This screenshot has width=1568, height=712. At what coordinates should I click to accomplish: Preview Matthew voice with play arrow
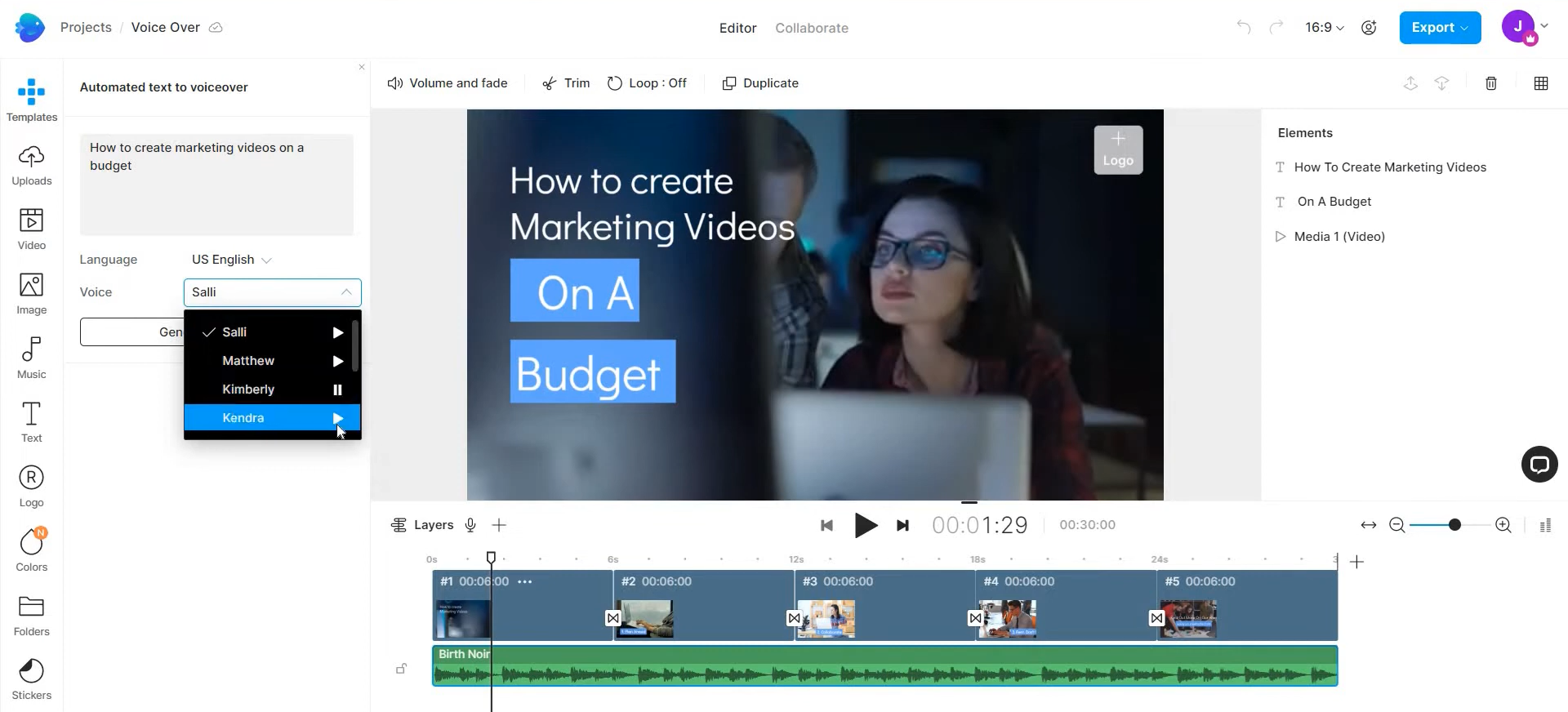pos(337,361)
